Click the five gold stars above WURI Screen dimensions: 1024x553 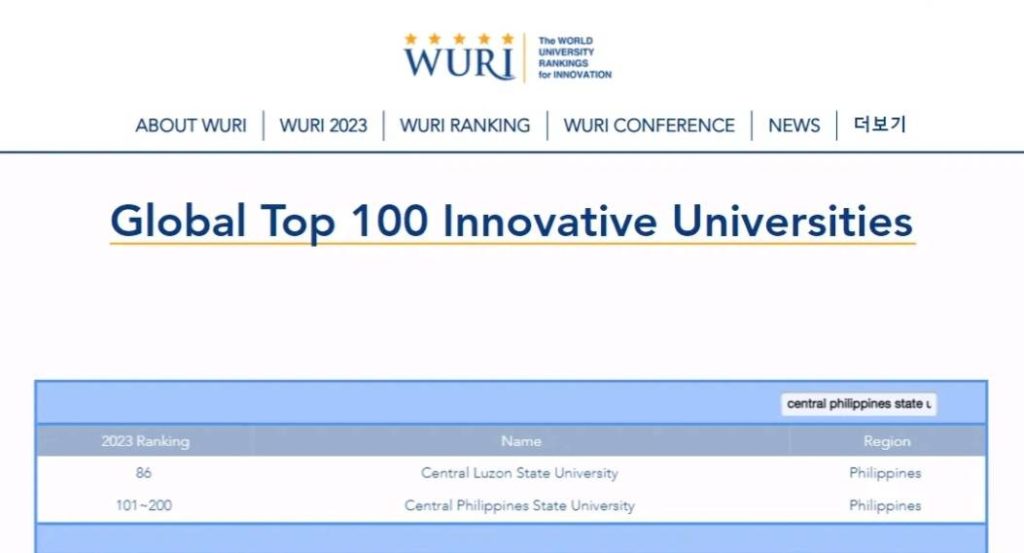459,39
